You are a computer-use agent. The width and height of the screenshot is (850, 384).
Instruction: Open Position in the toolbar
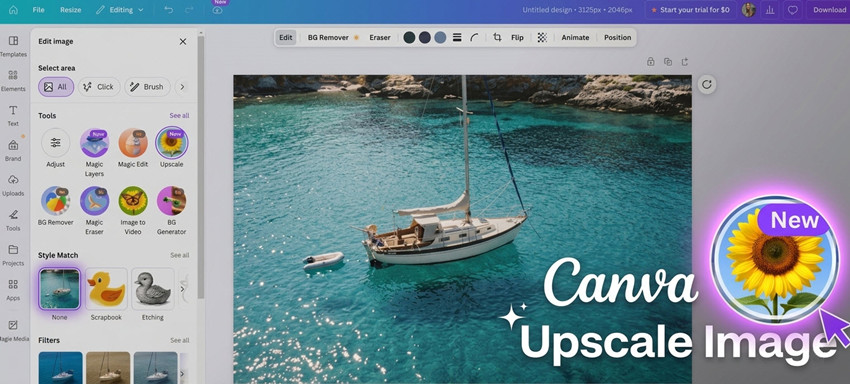tap(617, 37)
